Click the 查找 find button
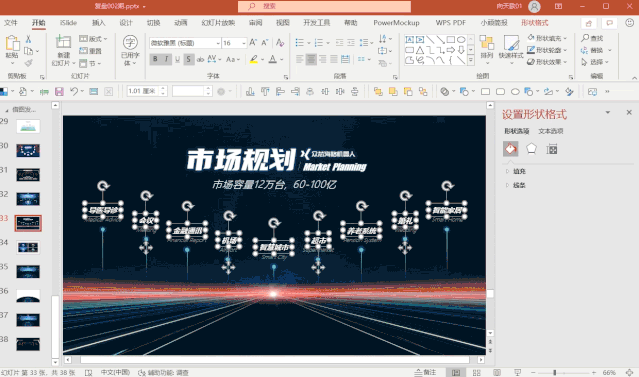 pos(592,38)
